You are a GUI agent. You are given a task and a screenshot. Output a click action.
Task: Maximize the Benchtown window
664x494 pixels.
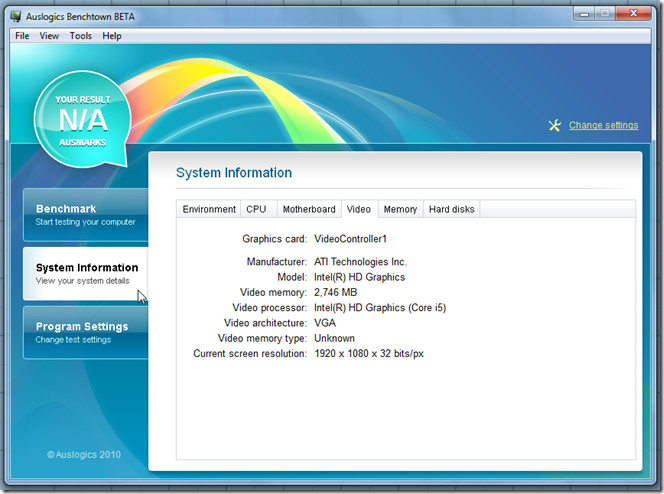tap(605, 14)
